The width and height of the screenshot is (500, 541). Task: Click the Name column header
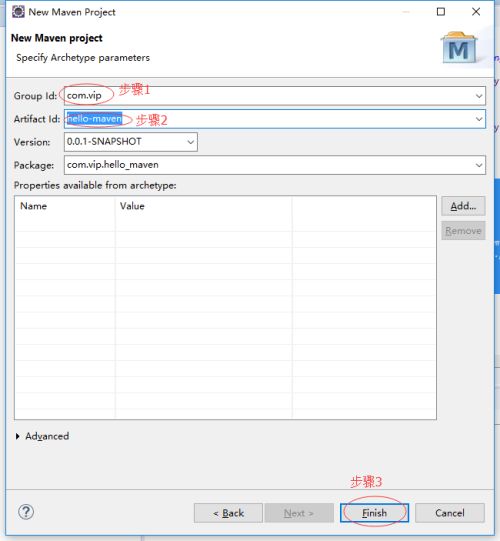coord(65,206)
